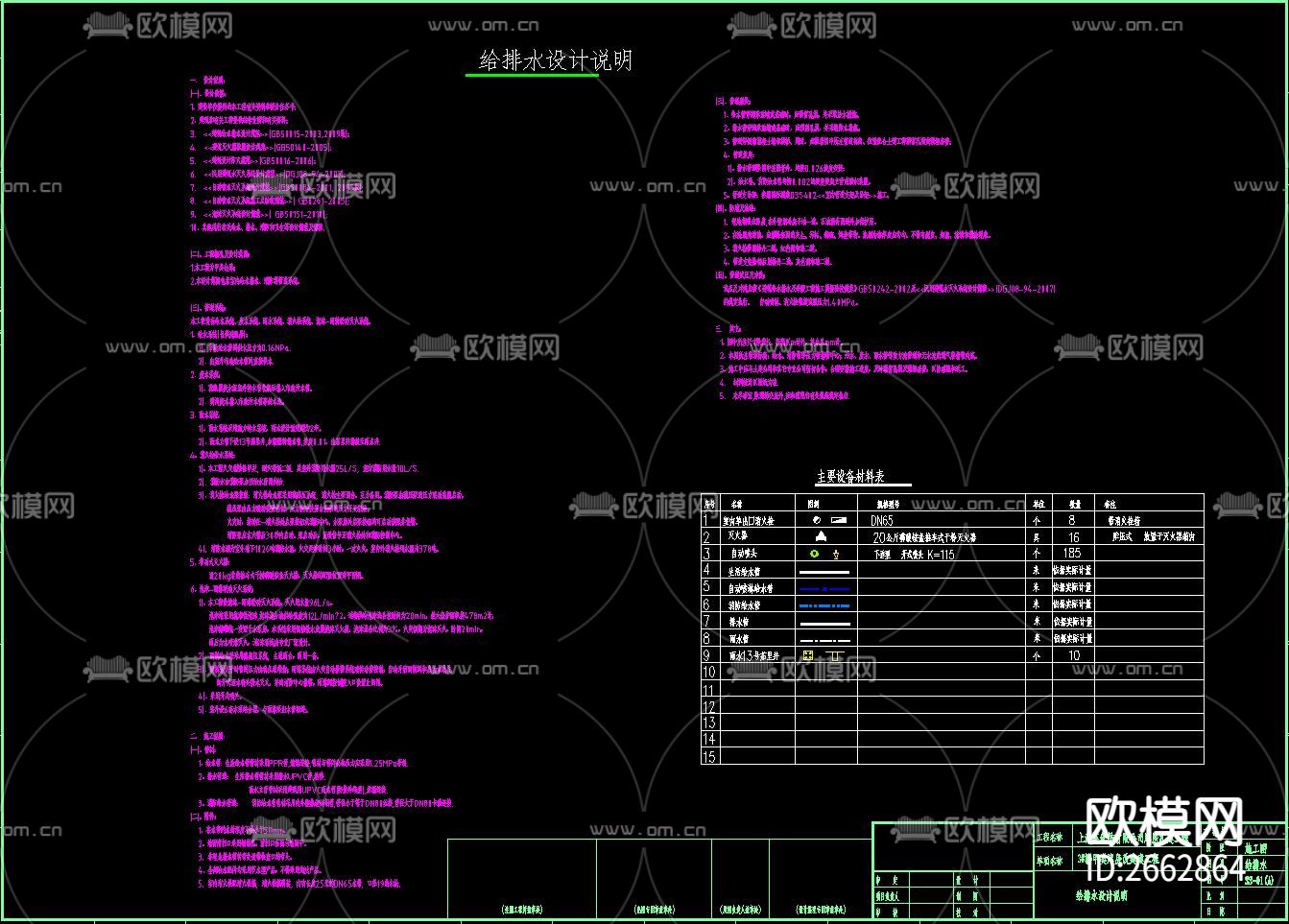
Task: Click the fire extinguisher triangle legend symbol
Action: click(822, 536)
